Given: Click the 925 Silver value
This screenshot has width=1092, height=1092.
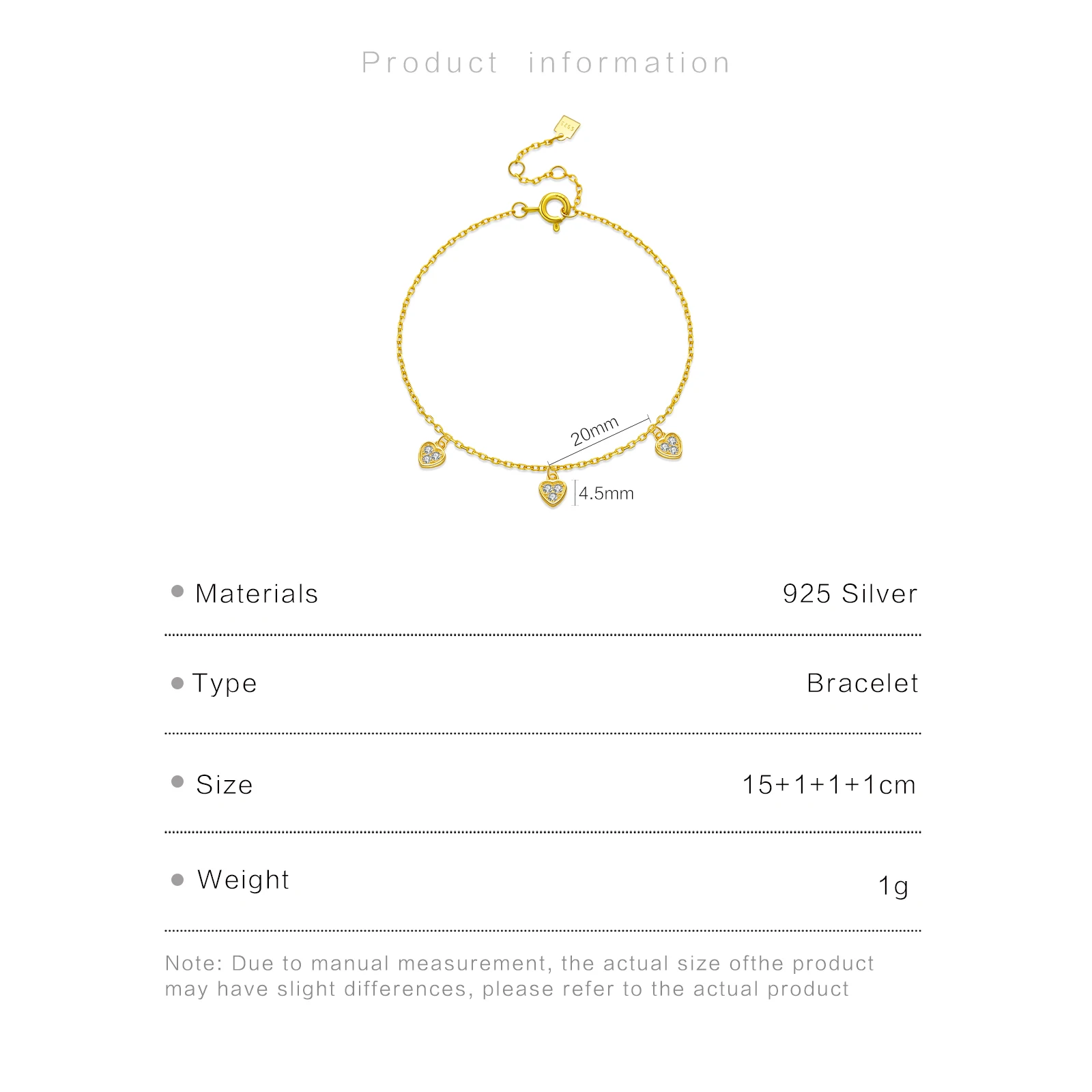Looking at the screenshot, I should [850, 594].
